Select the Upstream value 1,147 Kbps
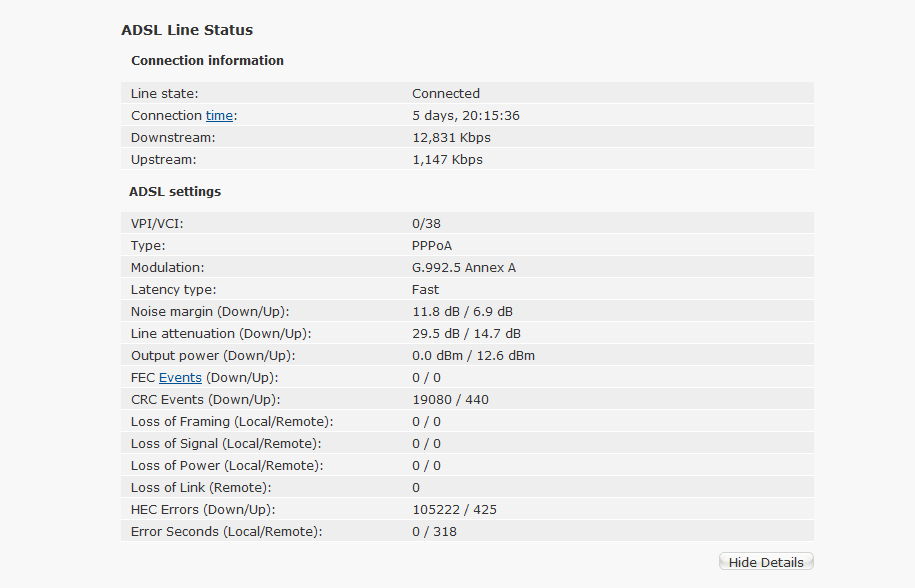The image size is (915, 588). [x=447, y=160]
